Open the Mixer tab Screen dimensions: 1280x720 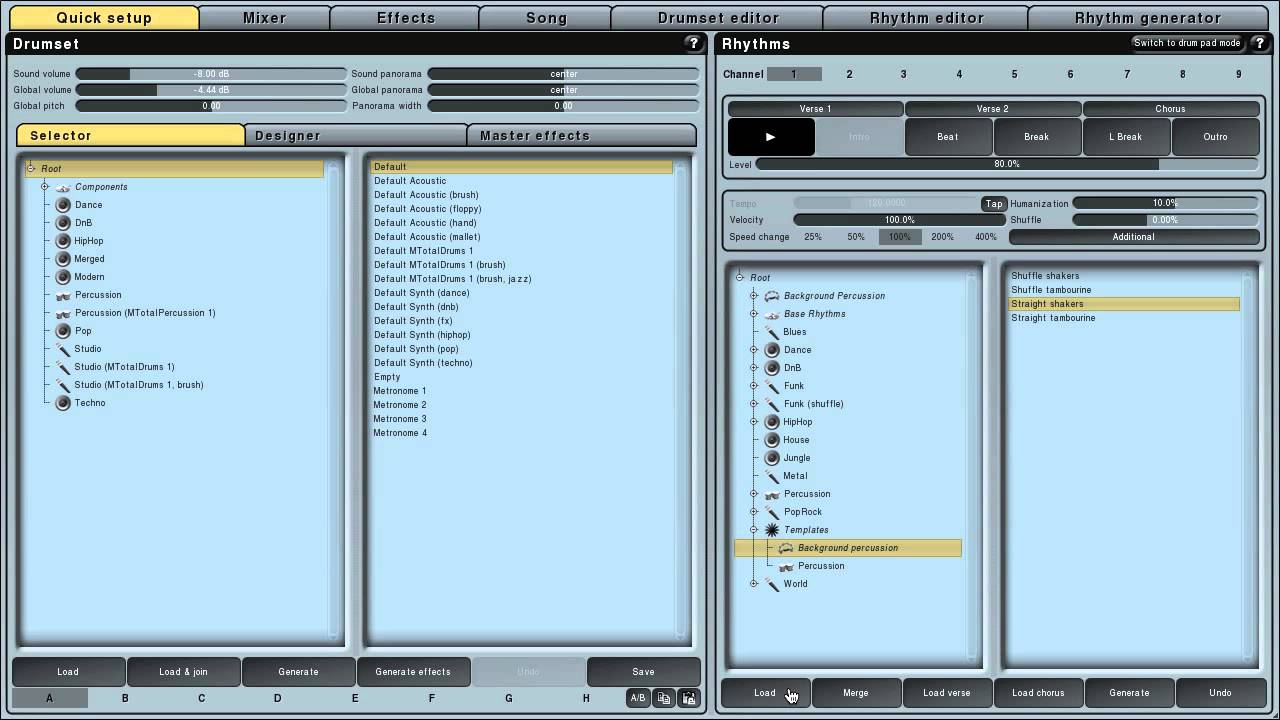pyautogui.click(x=264, y=18)
